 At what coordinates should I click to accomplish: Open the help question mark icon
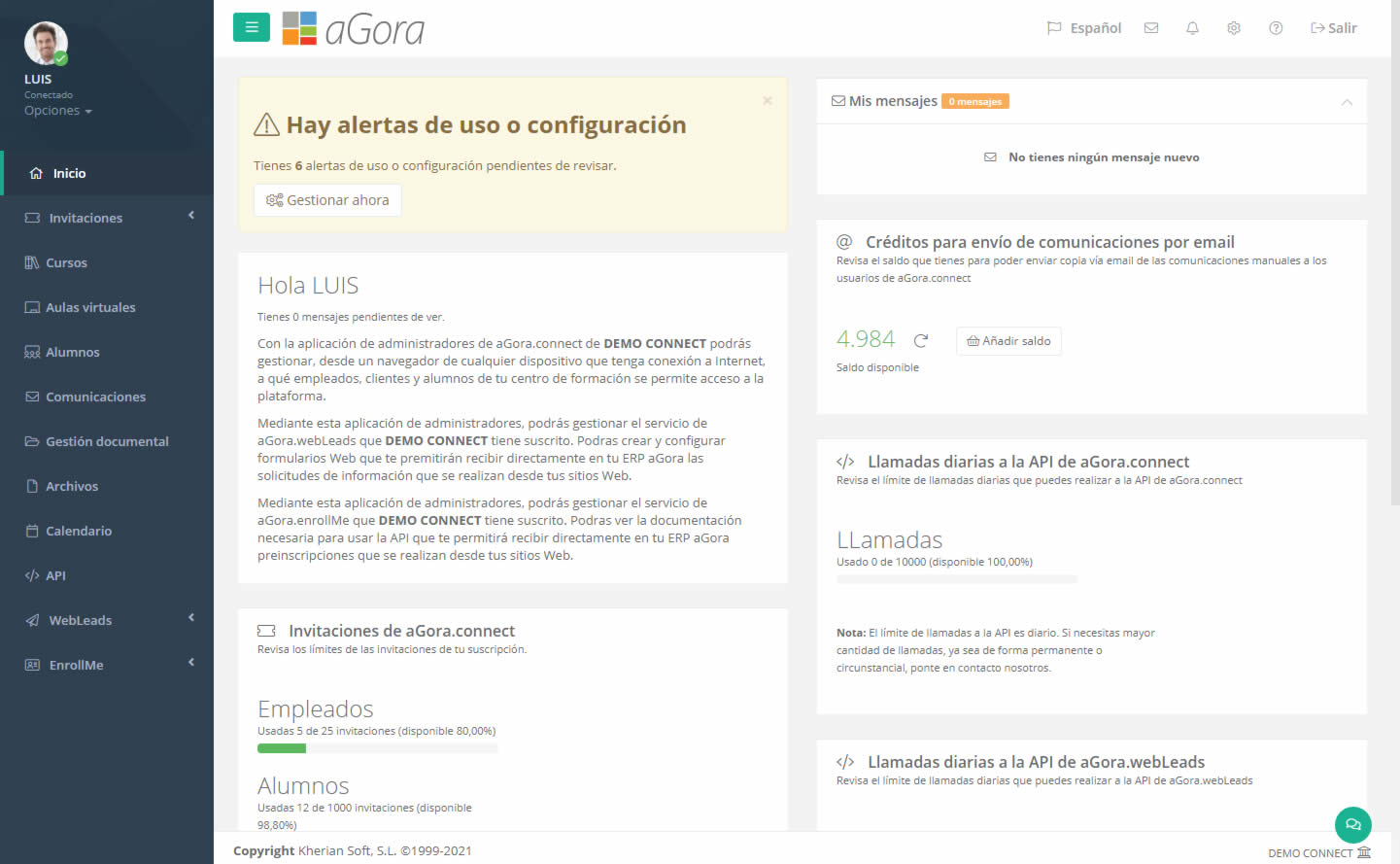[x=1276, y=28]
